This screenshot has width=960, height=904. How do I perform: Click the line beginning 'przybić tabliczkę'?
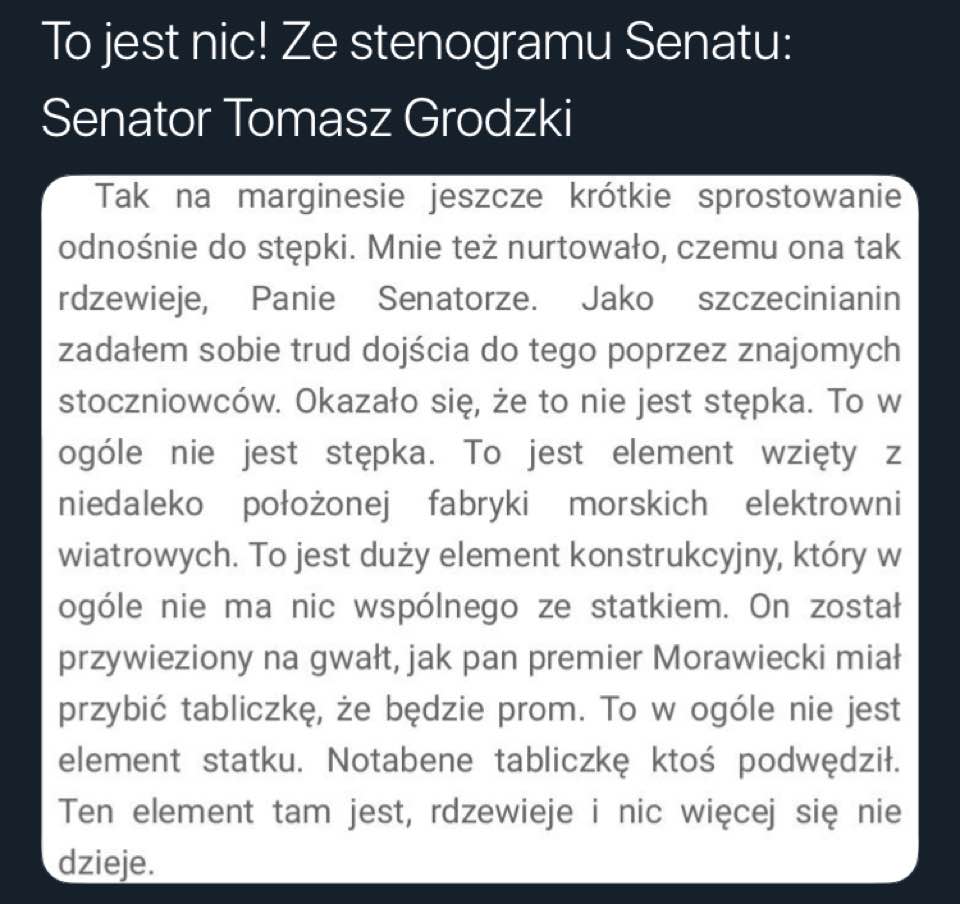pyautogui.click(x=480, y=711)
